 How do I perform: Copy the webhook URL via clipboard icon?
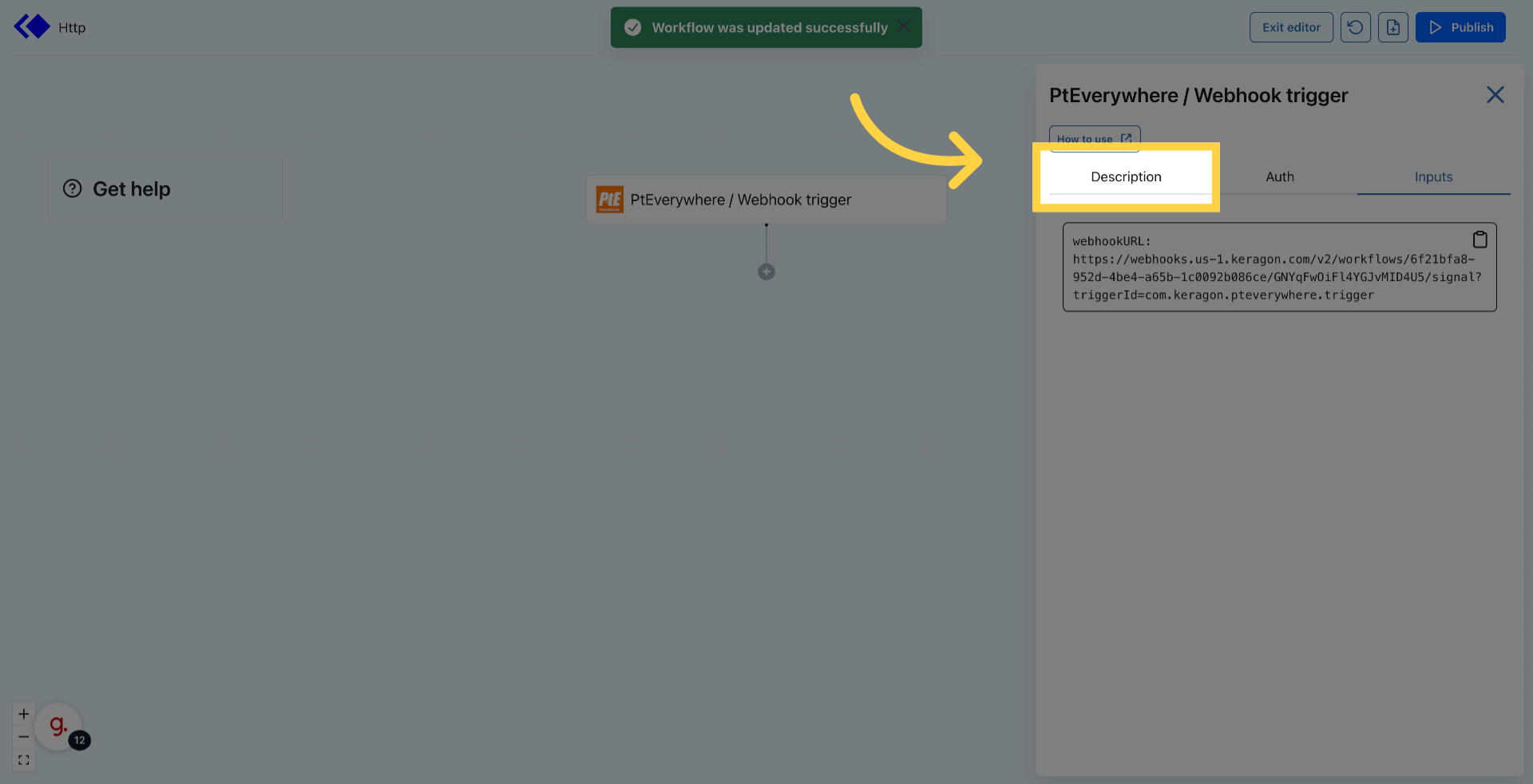pos(1480,239)
